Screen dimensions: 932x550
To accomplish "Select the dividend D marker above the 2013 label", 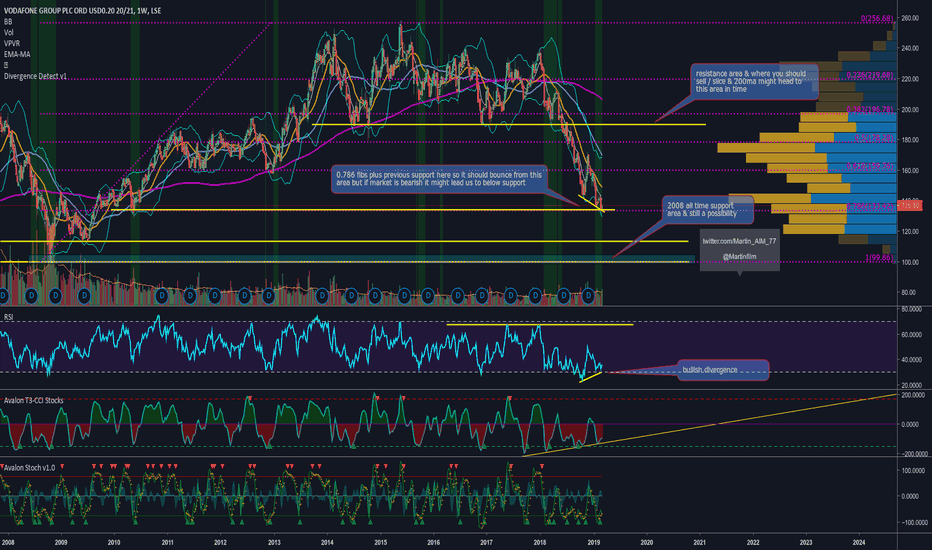I will [x=269, y=295].
